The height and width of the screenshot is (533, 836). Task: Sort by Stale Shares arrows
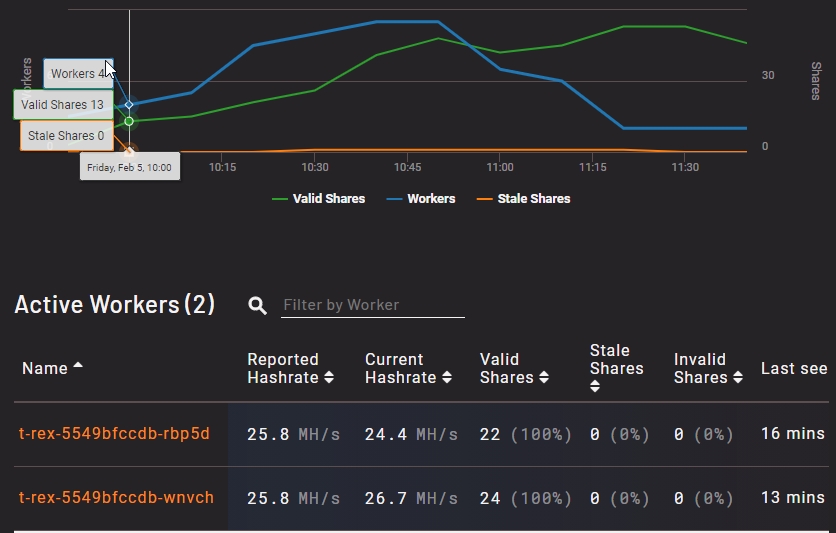tap(595, 387)
